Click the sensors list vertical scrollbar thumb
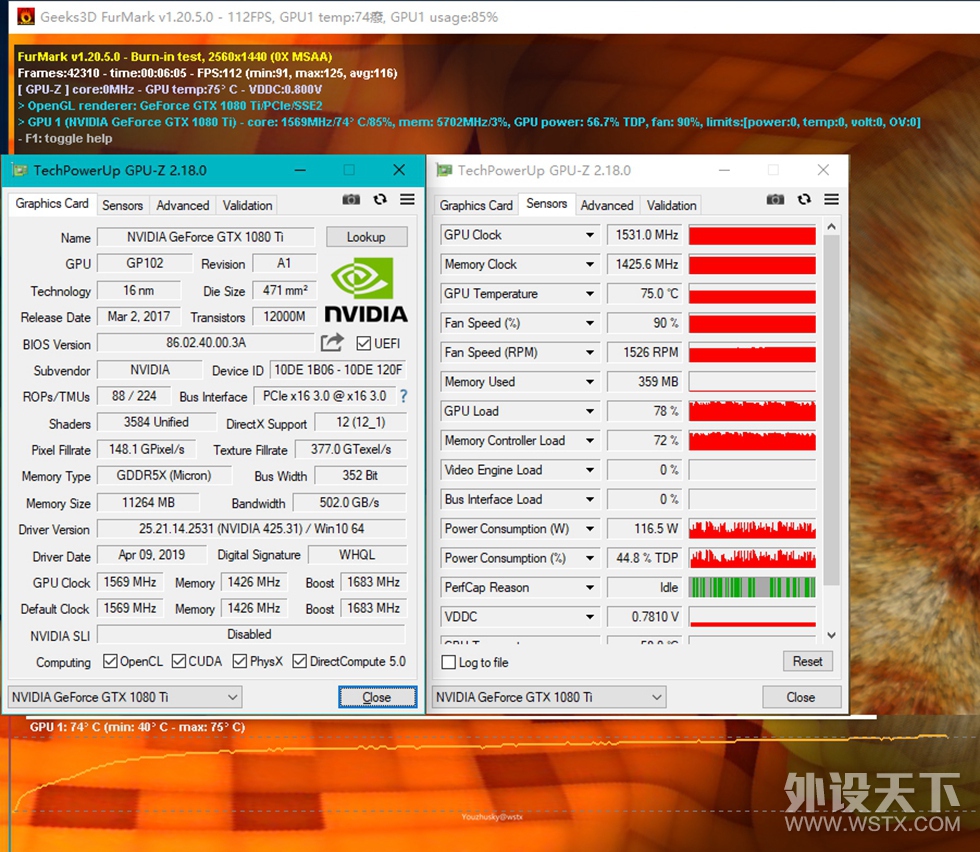Viewport: 980px width, 852px height. [x=831, y=410]
